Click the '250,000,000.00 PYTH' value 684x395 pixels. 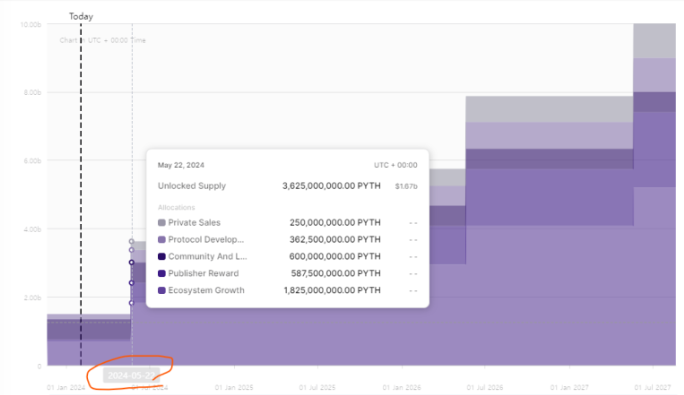(335, 223)
